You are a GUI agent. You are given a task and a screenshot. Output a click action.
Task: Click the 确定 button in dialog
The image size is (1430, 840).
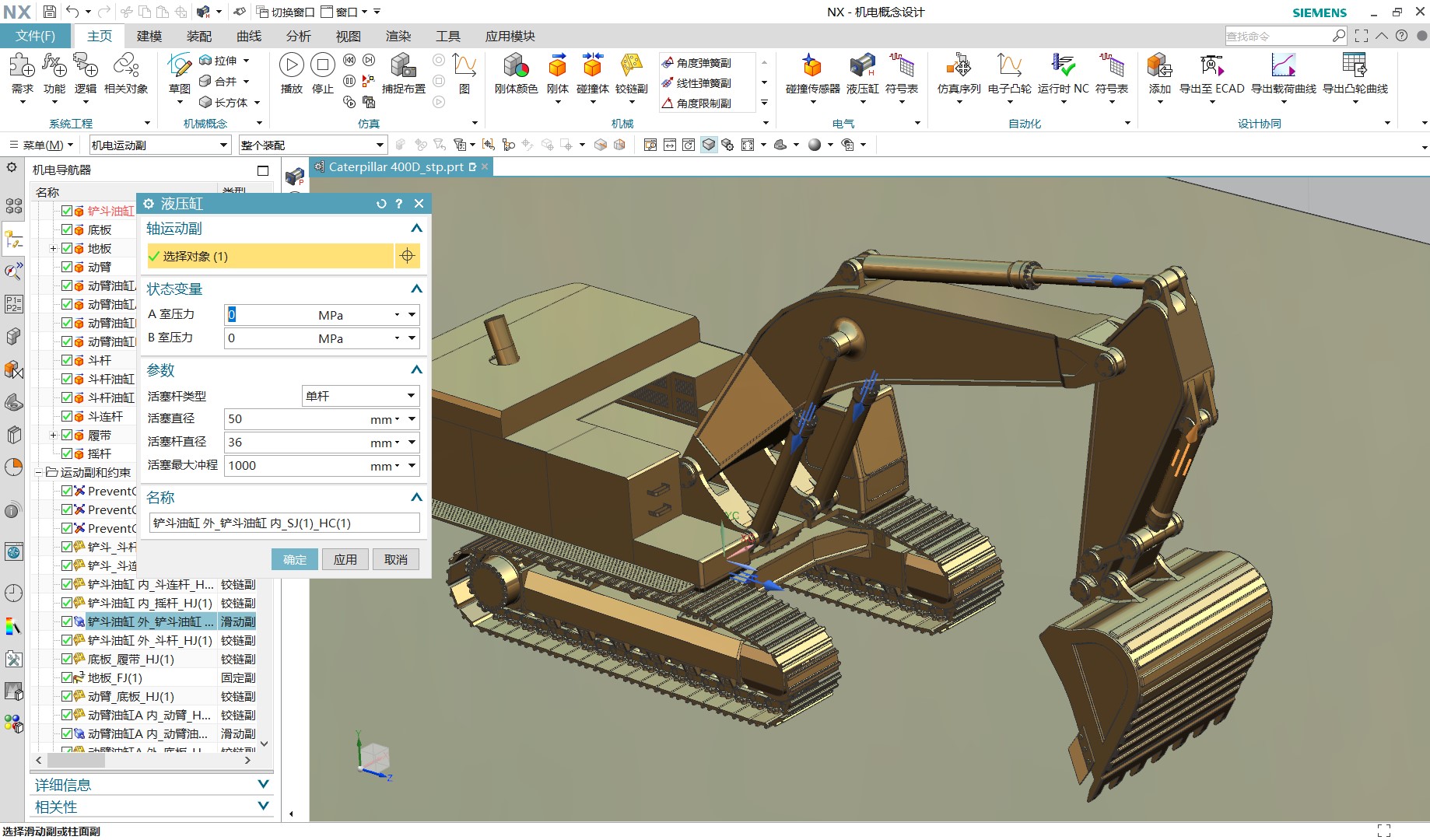(295, 559)
